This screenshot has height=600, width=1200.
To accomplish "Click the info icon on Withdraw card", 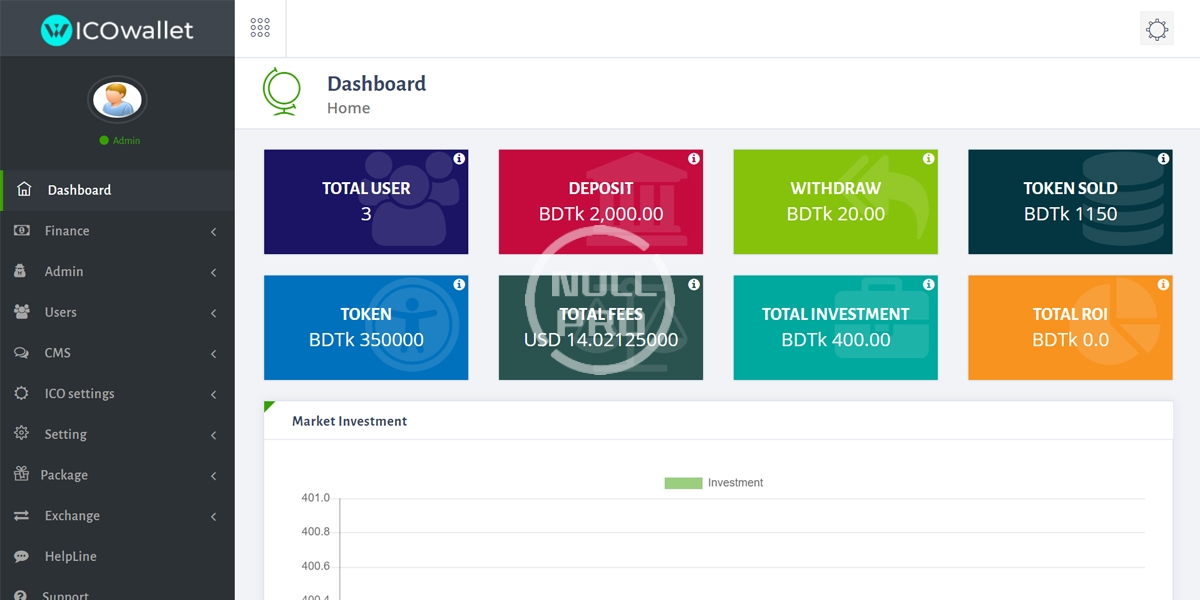I will coord(928,159).
